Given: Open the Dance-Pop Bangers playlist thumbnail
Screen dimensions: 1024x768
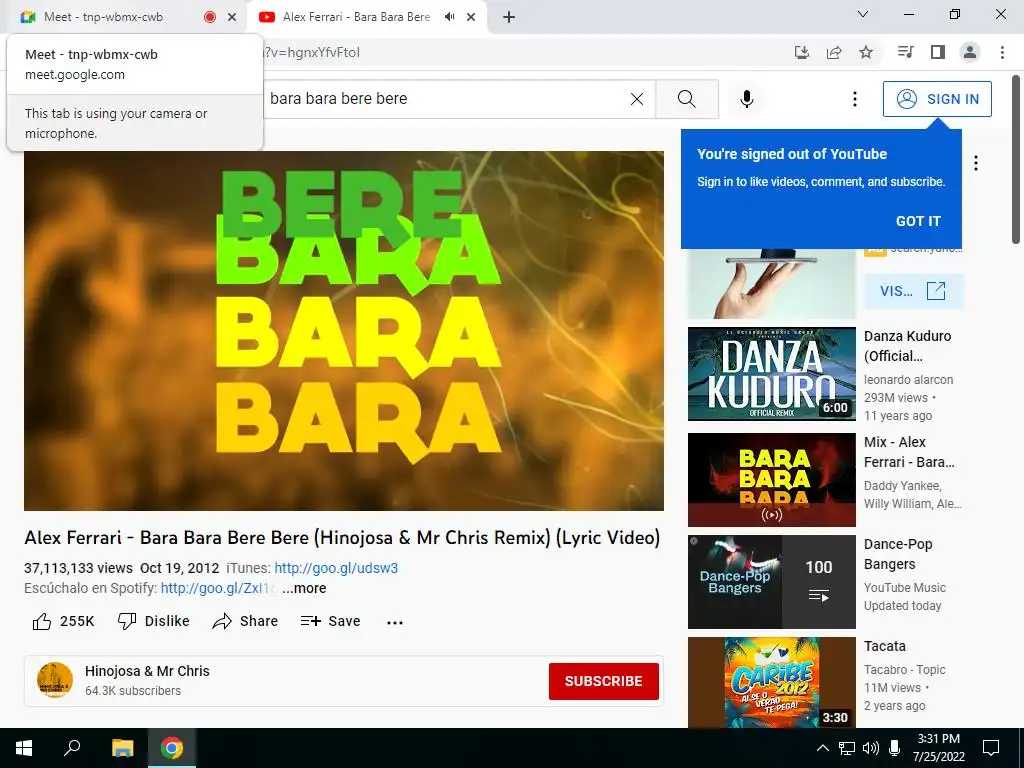Looking at the screenshot, I should 771,582.
